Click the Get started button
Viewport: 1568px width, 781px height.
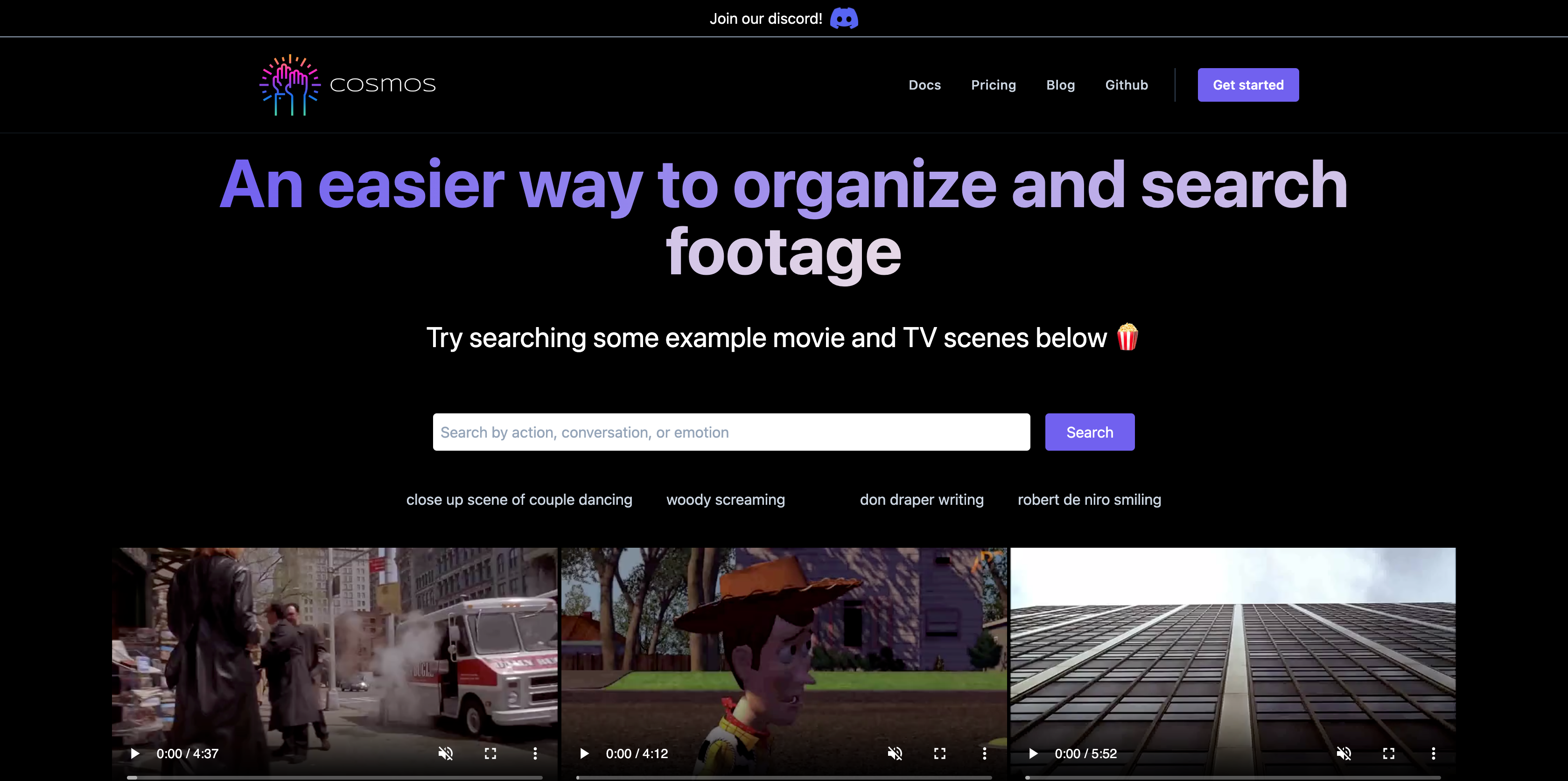pyautogui.click(x=1248, y=85)
